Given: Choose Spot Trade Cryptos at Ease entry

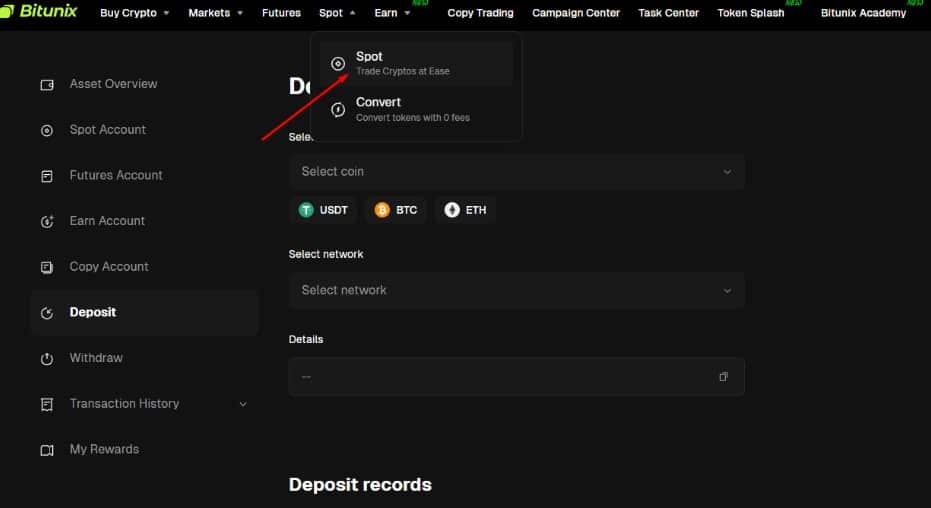Looking at the screenshot, I should click(416, 64).
